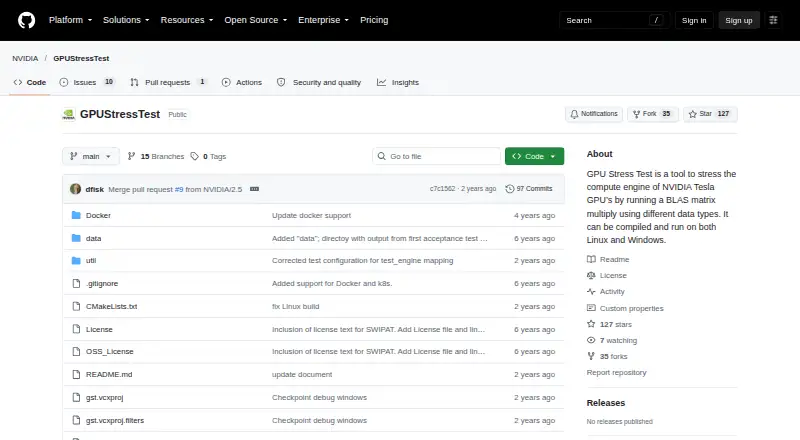
Task: Click the NVIDIA repository avatar icon
Action: pos(69,114)
